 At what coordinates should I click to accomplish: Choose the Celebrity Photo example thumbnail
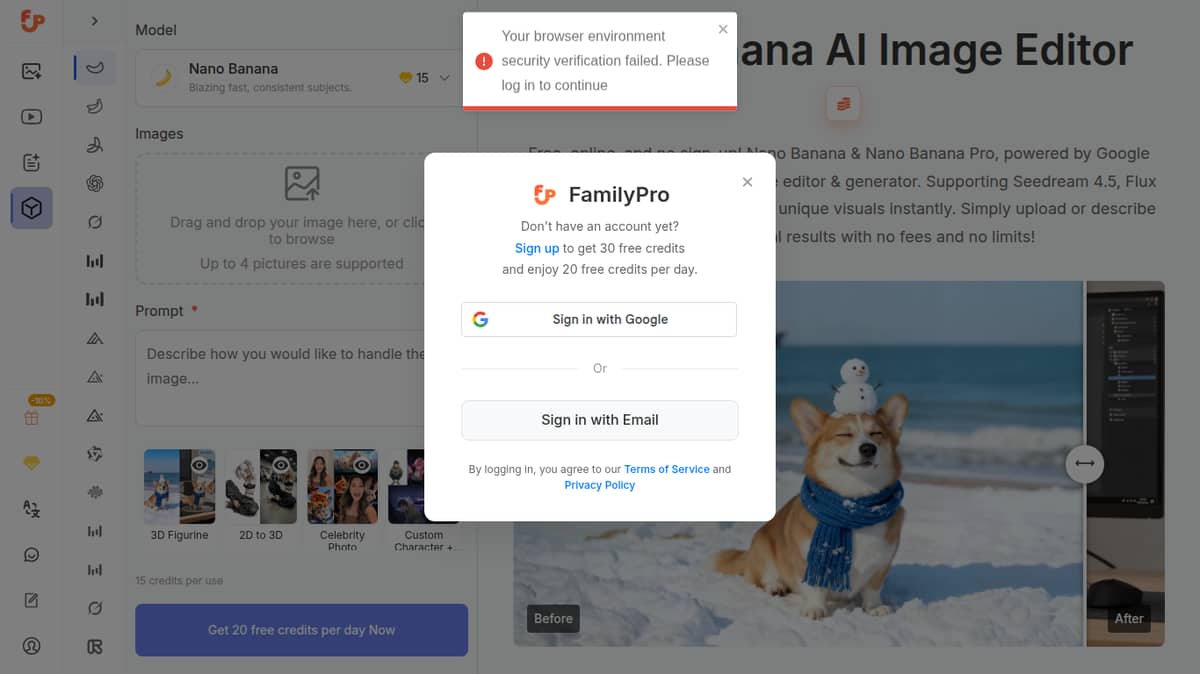(342, 486)
